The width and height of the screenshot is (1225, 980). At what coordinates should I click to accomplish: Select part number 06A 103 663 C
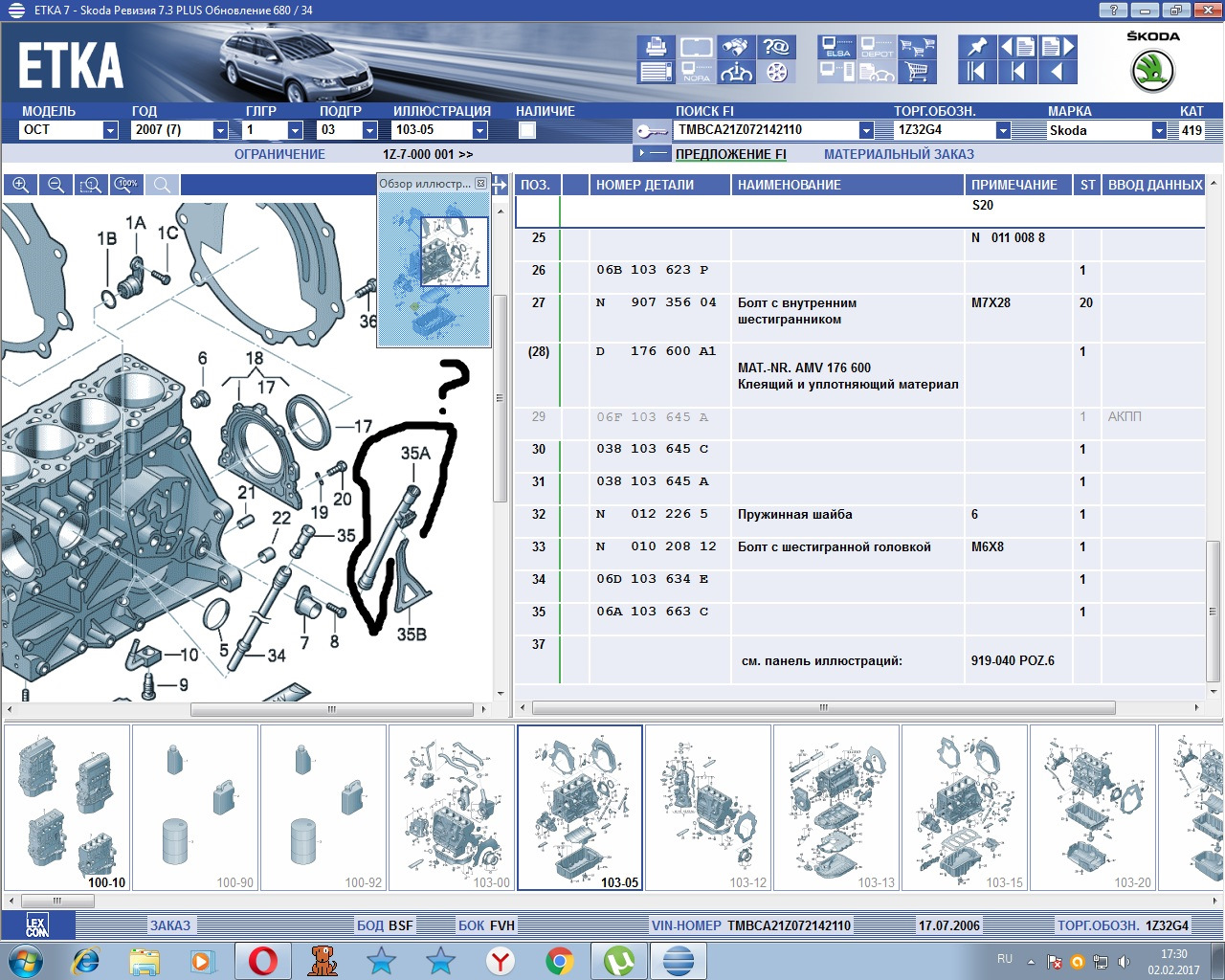653,612
